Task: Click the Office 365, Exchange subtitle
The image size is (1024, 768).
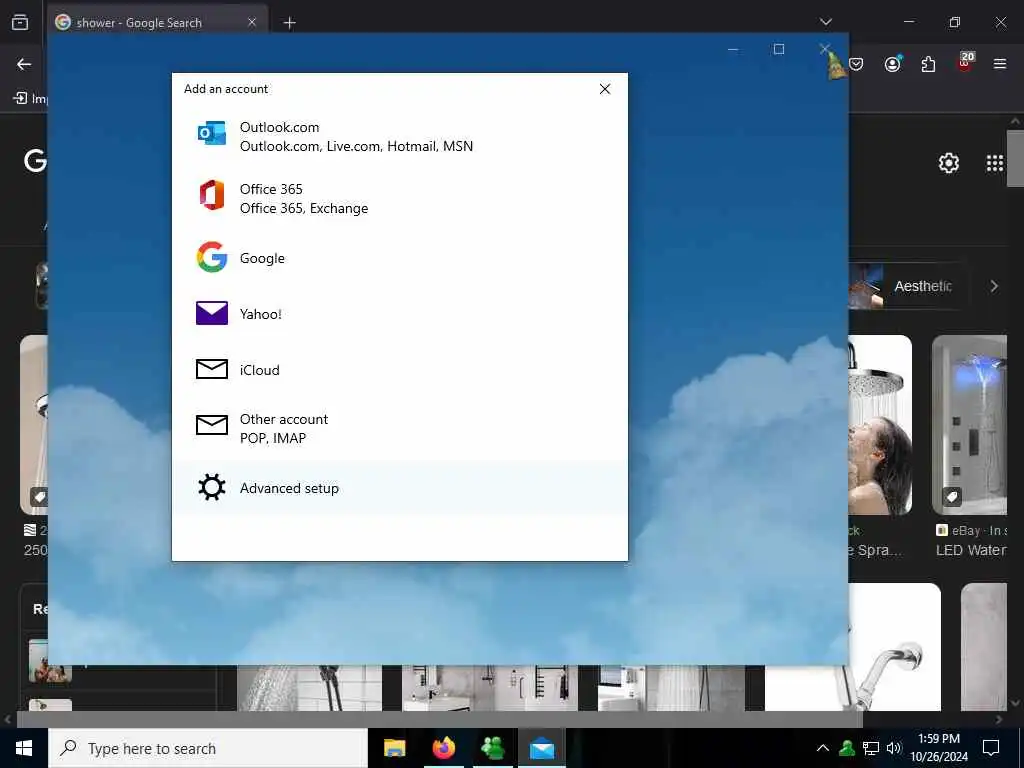Action: pos(304,208)
